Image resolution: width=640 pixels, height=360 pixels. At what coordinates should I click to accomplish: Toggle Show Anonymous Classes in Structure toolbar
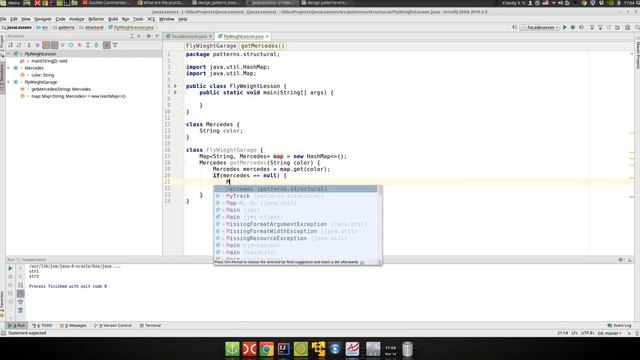[71, 45]
